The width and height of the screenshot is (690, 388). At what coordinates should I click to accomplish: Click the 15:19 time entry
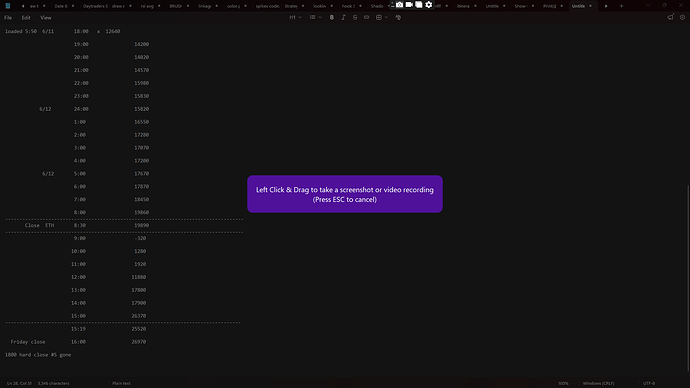78,329
